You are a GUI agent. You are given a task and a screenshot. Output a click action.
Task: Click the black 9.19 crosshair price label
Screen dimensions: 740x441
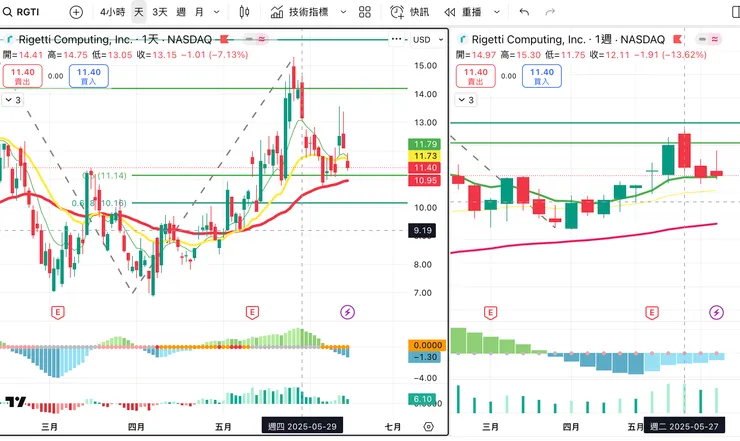click(x=422, y=230)
